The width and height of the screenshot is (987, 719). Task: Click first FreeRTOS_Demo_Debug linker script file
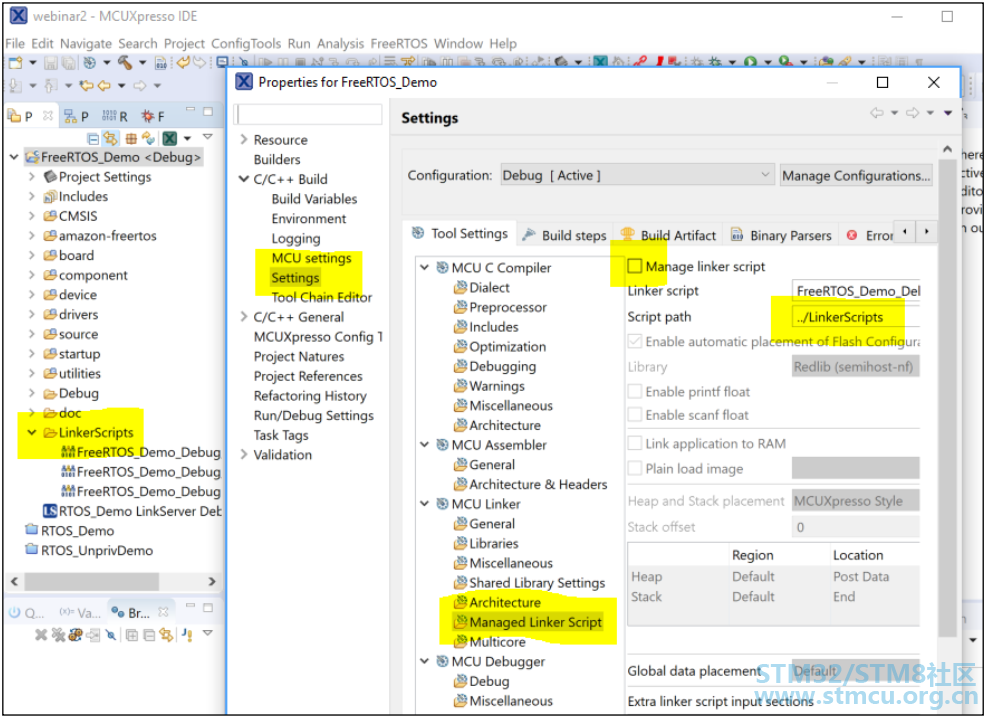point(140,452)
